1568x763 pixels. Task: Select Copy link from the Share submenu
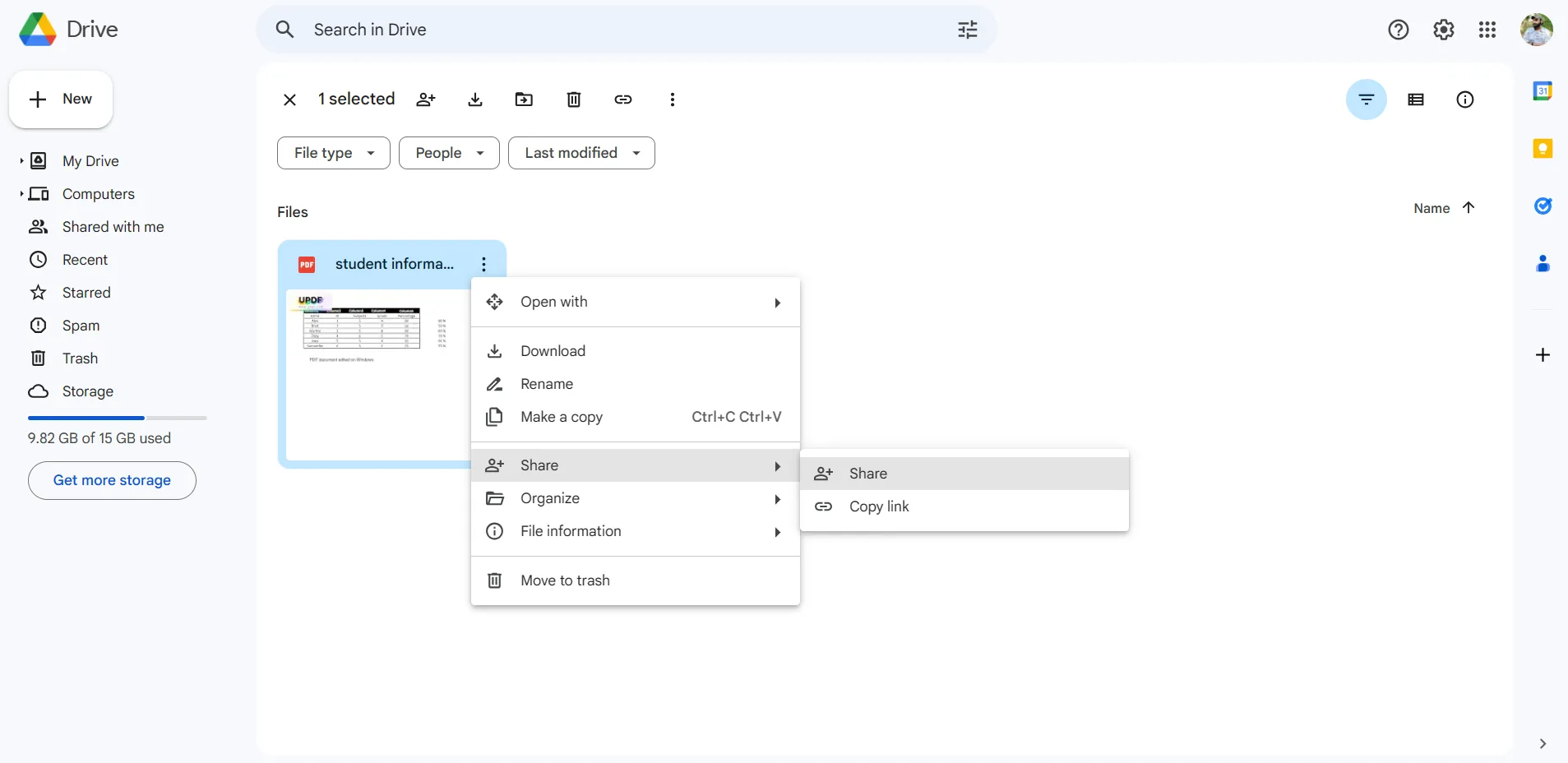tap(879, 506)
